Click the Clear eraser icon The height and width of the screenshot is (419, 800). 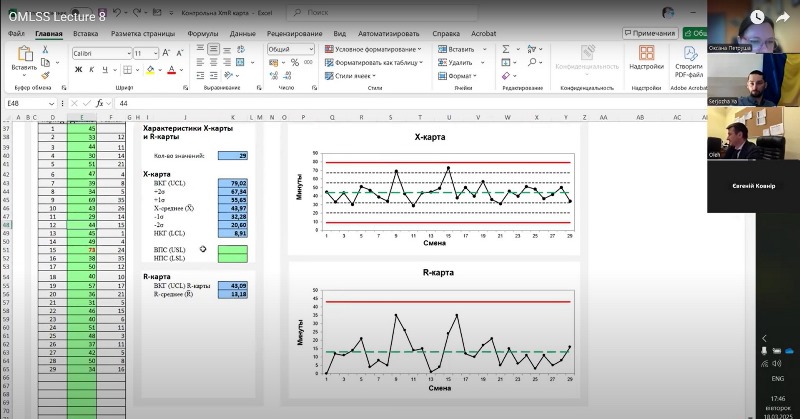point(506,76)
